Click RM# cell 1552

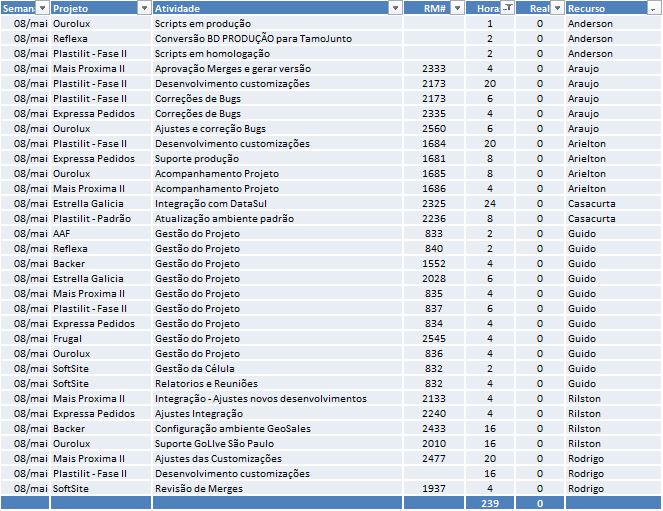click(x=434, y=263)
